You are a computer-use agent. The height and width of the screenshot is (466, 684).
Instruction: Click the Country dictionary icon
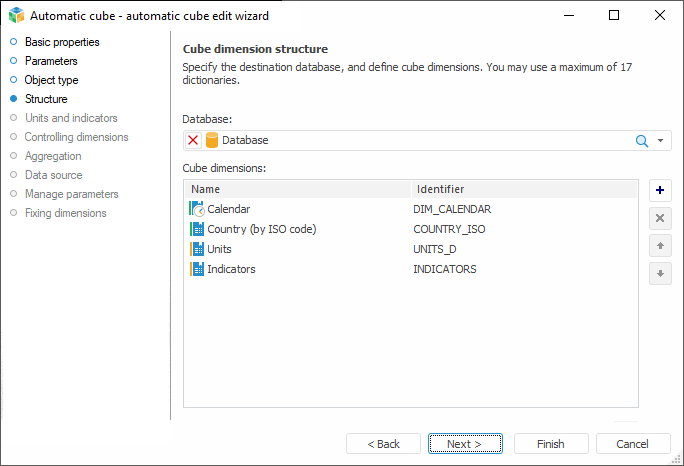pyautogui.click(x=196, y=229)
